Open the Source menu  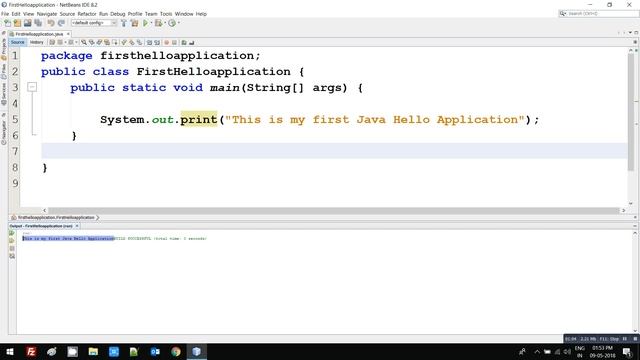click(67, 14)
